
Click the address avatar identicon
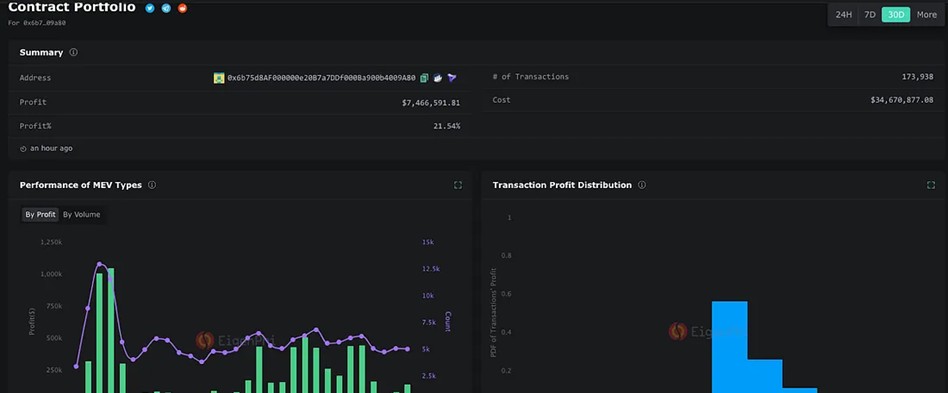pyautogui.click(x=219, y=78)
